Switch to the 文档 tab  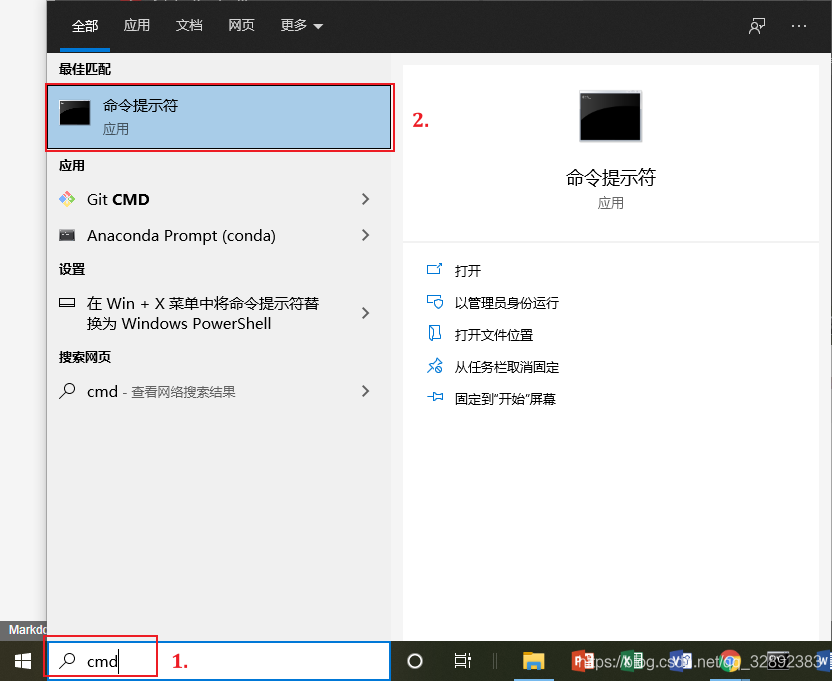pos(189,25)
